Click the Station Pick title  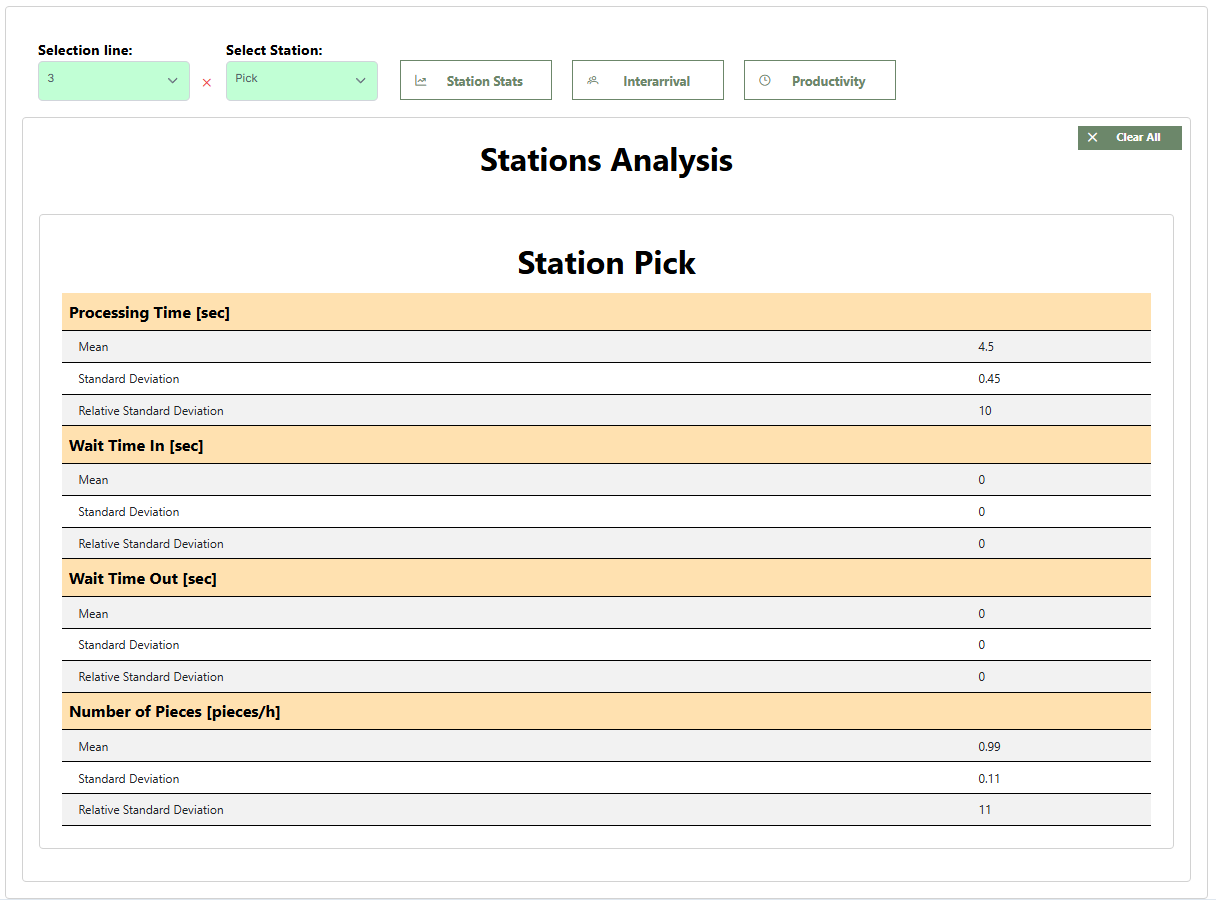(606, 263)
